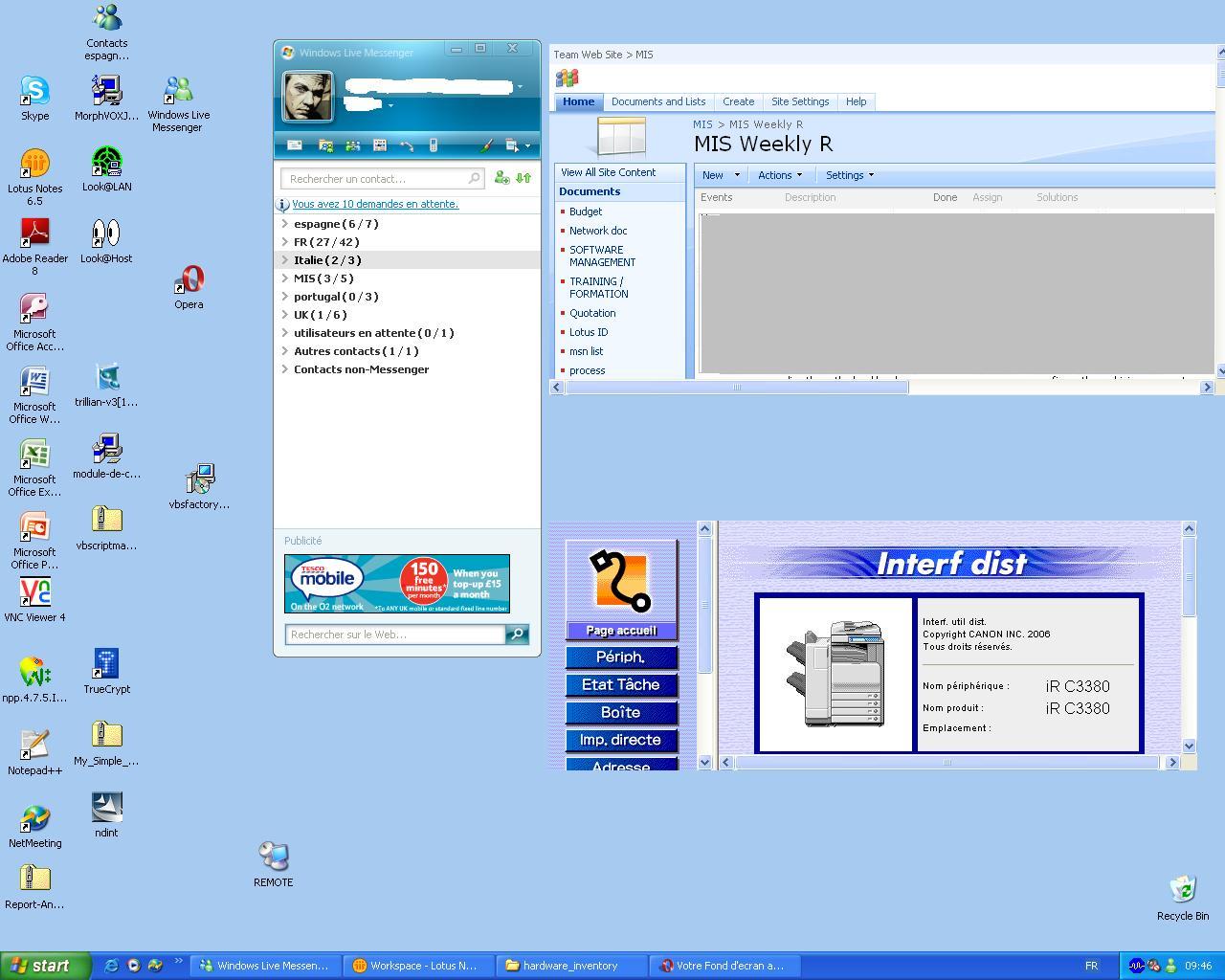Viewport: 1225px width, 980px height.
Task: Open the Messenger status dropdown arrow beside the name
Action: 520,87
